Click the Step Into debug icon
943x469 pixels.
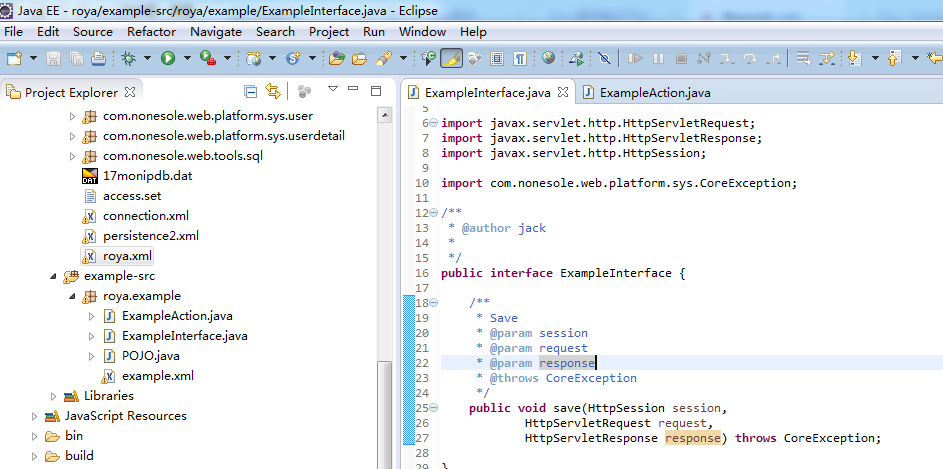coord(727,58)
